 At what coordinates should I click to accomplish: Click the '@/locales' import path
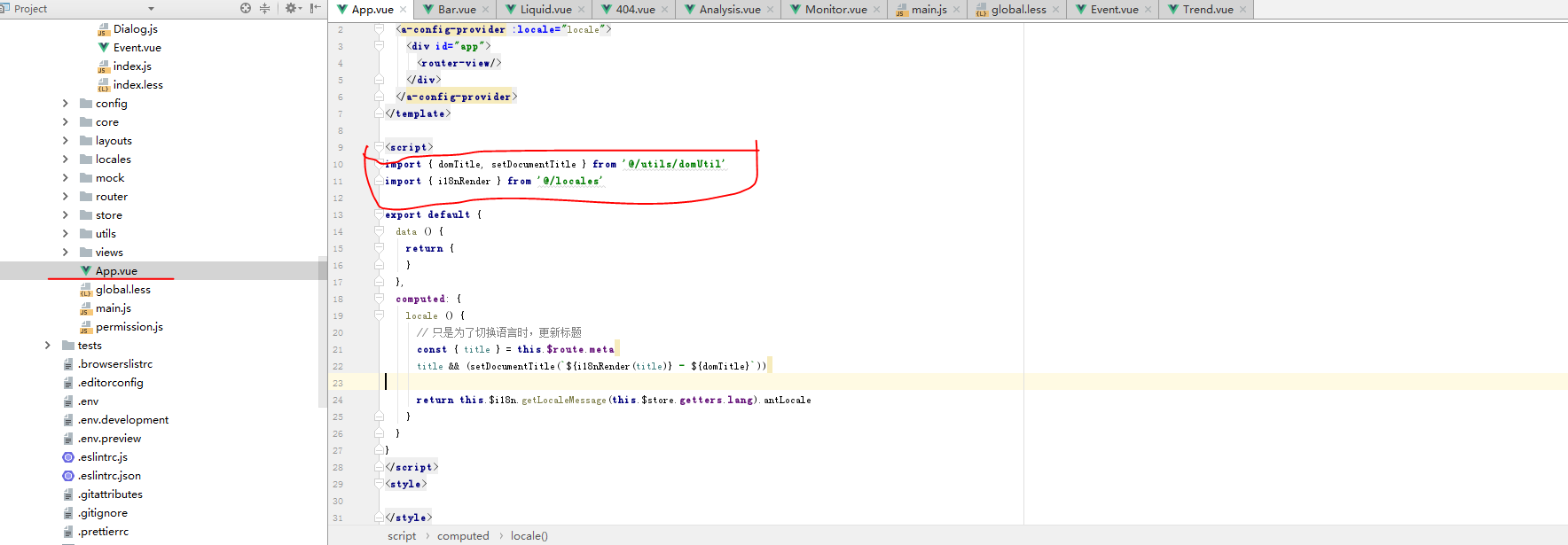569,181
